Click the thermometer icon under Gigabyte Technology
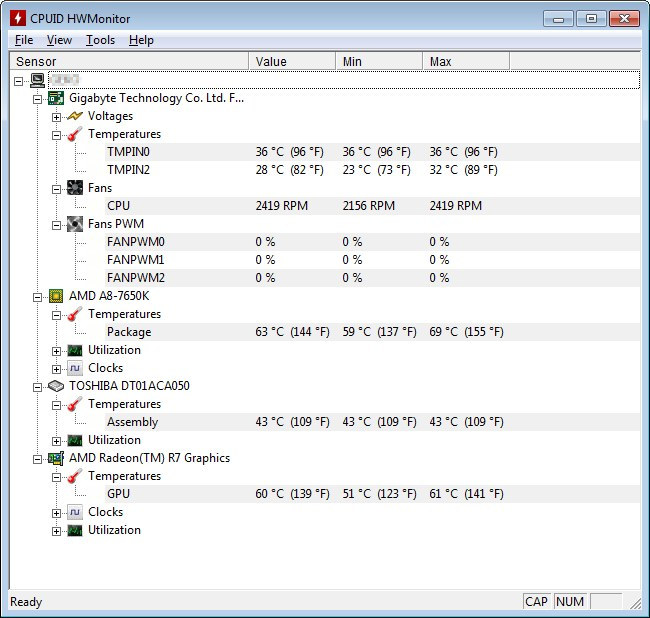Viewport: 650px width, 618px height. tap(75, 134)
